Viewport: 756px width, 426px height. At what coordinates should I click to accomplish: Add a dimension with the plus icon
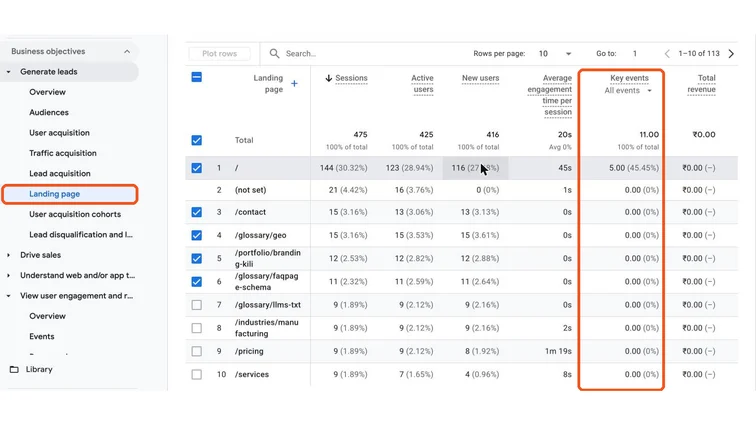(x=294, y=83)
